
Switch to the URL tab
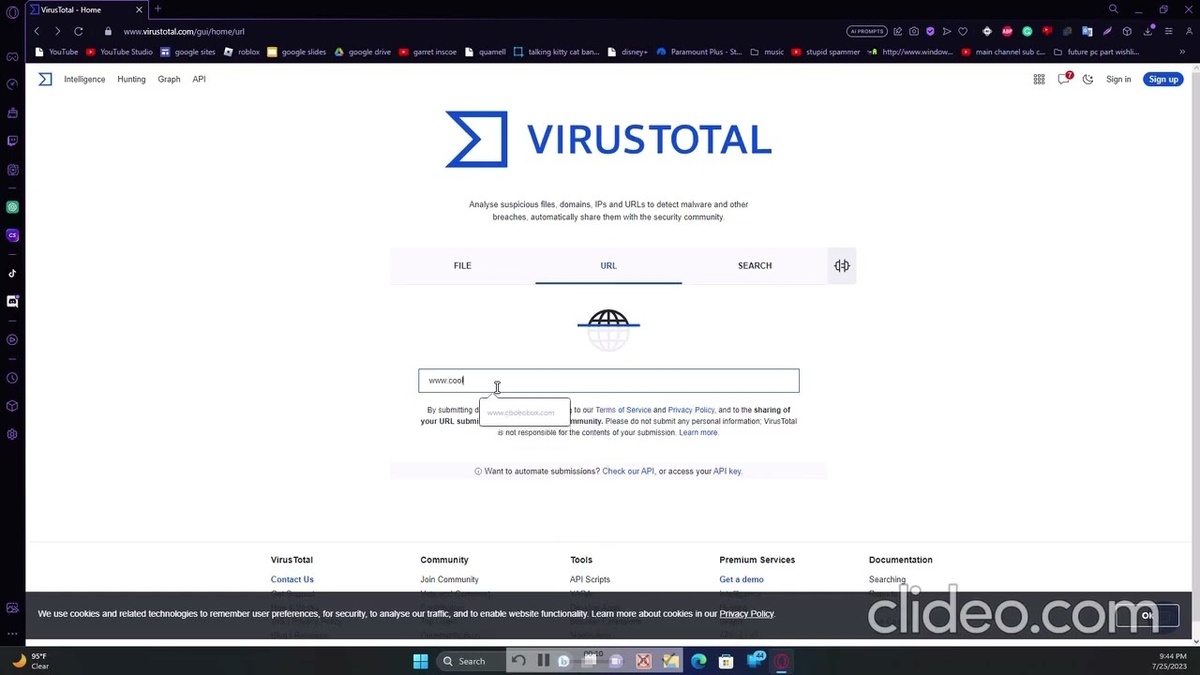608,266
